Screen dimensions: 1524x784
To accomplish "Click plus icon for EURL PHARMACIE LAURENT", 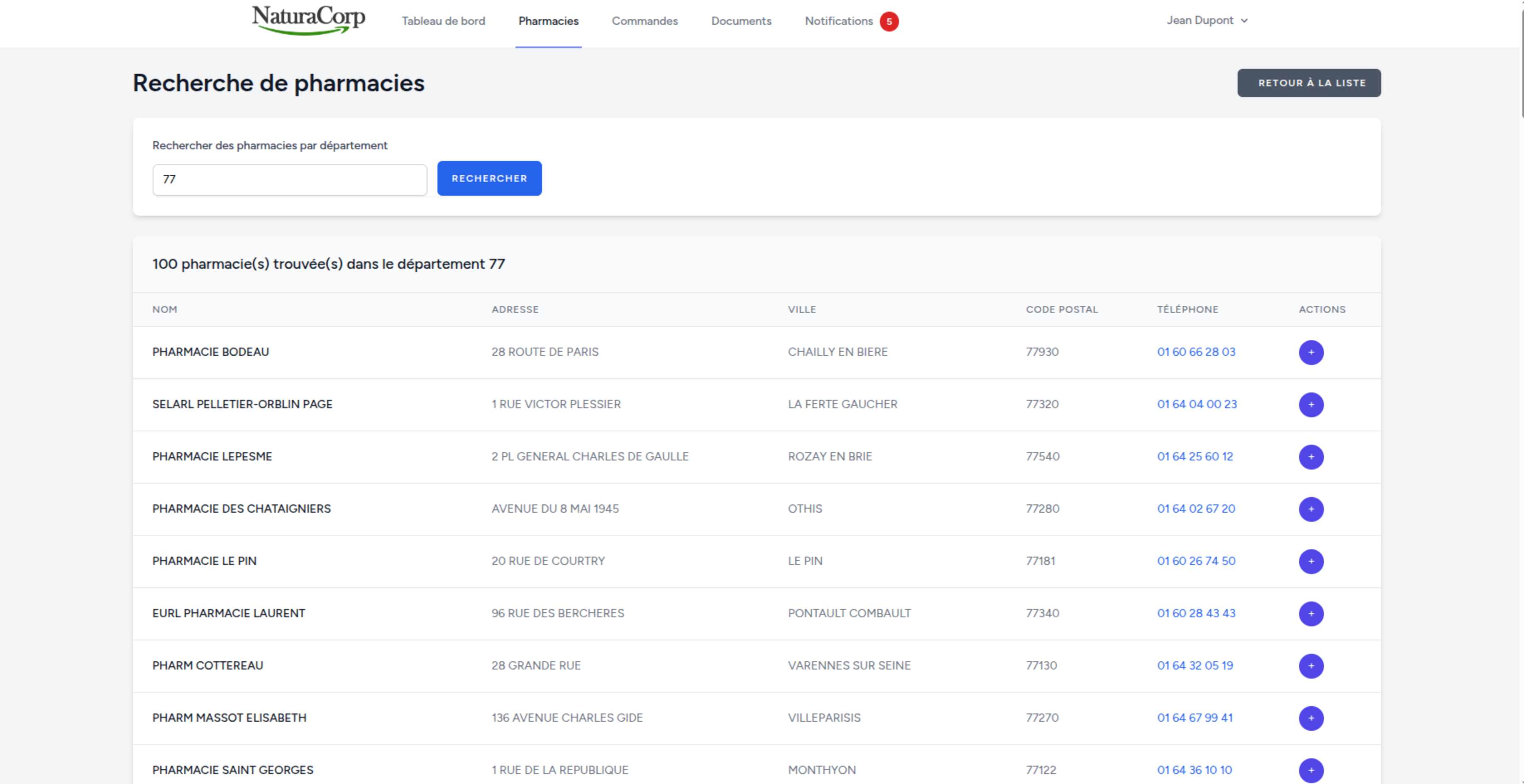I will click(x=1310, y=613).
